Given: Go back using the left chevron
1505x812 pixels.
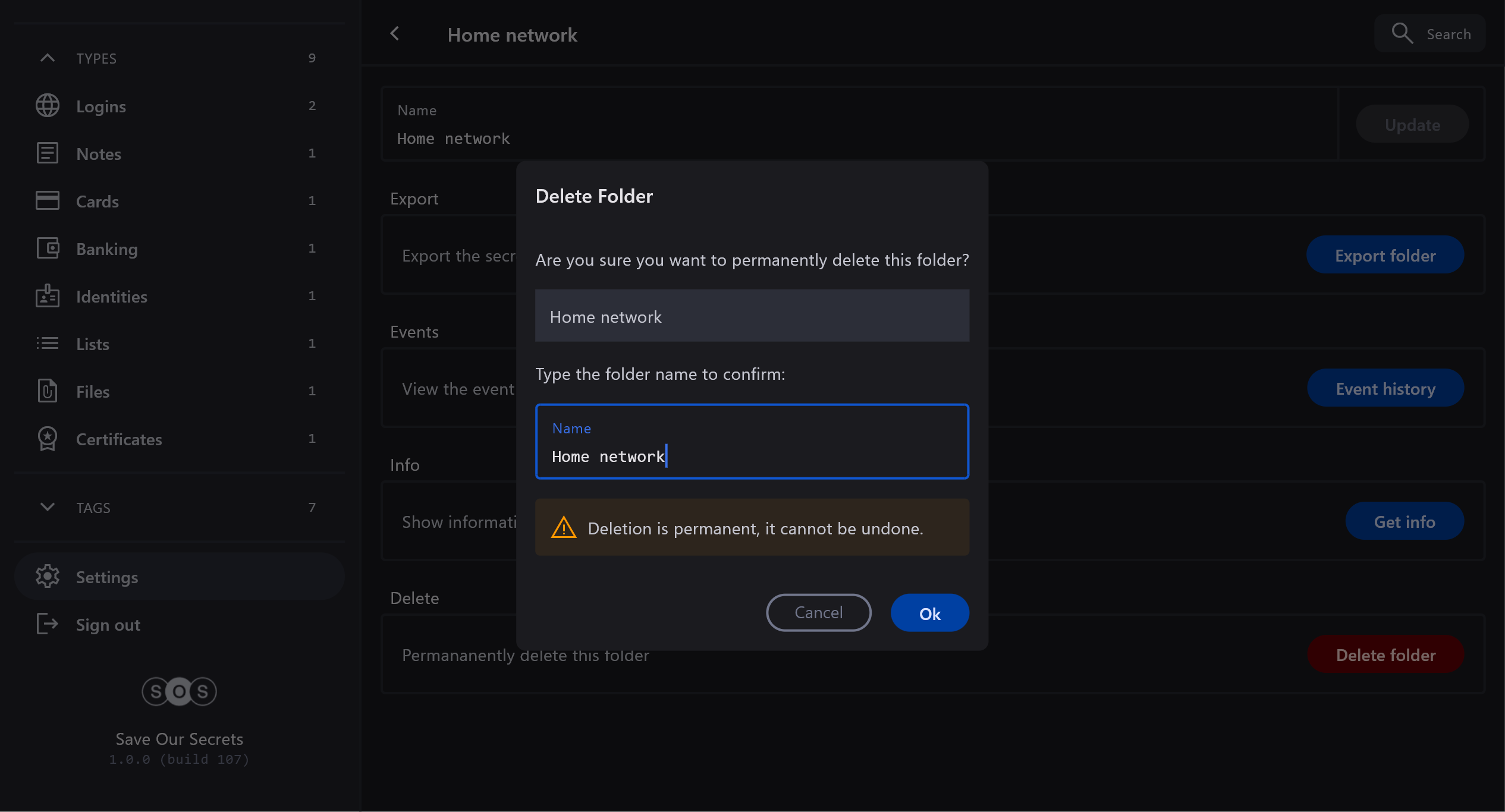Looking at the screenshot, I should [x=395, y=34].
